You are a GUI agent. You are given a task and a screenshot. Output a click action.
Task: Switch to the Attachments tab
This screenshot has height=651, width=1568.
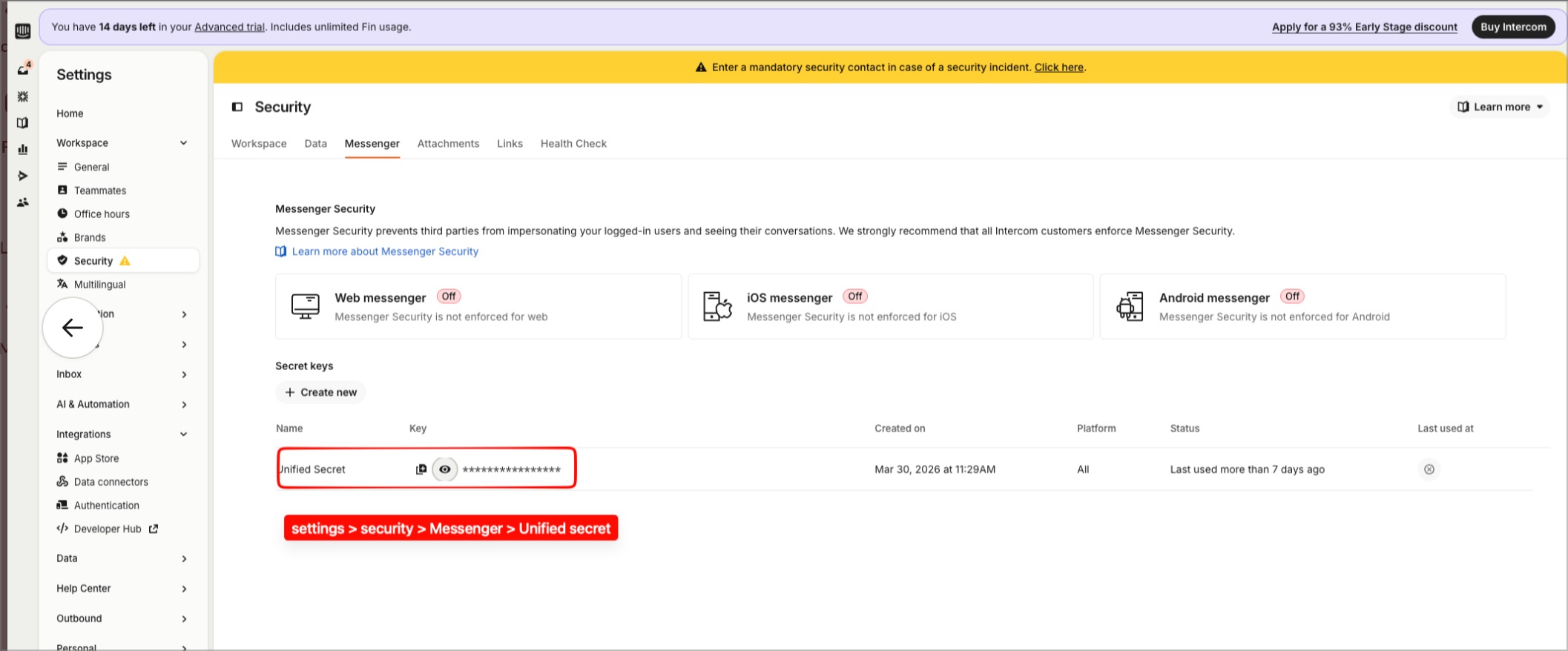click(448, 144)
